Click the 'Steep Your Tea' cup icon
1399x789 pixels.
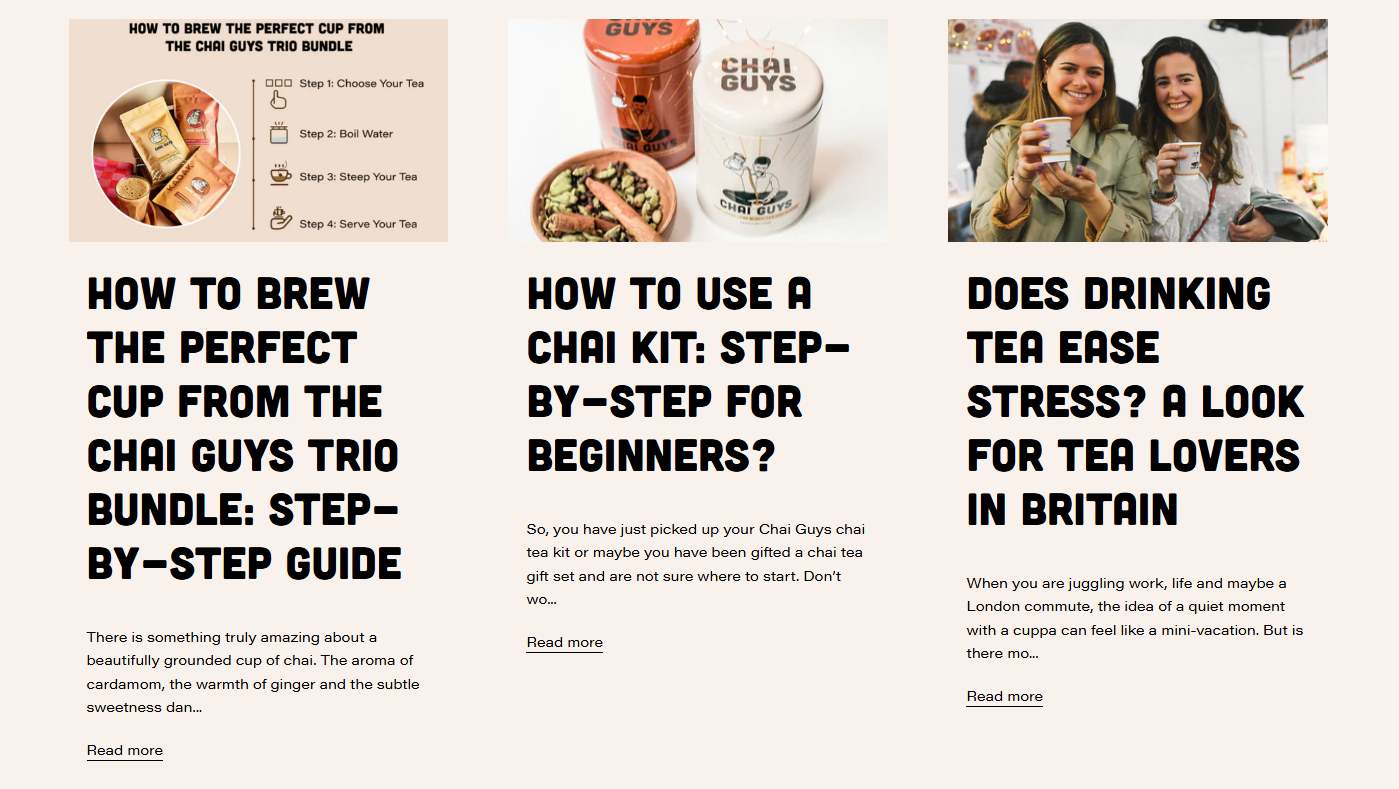click(280, 176)
